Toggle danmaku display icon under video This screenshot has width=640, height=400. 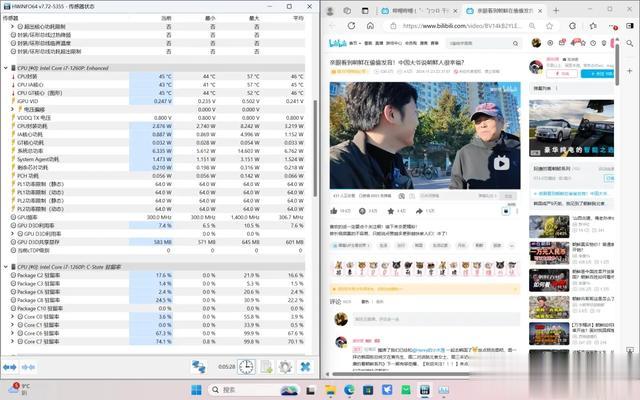[x=402, y=196]
